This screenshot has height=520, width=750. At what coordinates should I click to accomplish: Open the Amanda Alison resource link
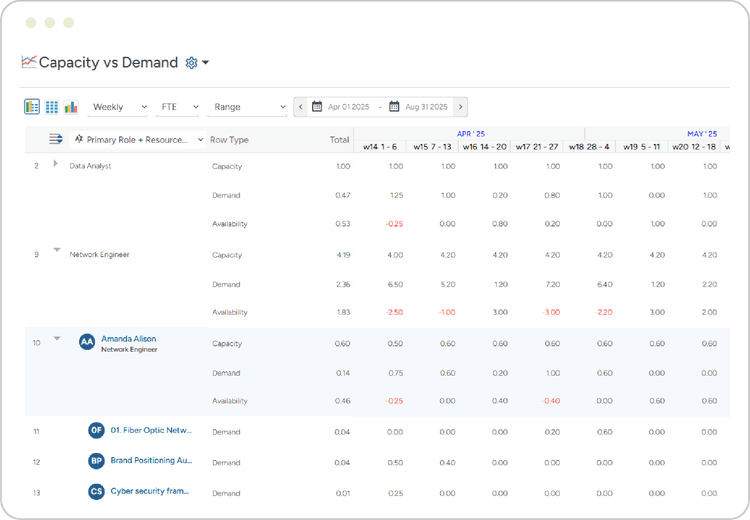pos(128,339)
